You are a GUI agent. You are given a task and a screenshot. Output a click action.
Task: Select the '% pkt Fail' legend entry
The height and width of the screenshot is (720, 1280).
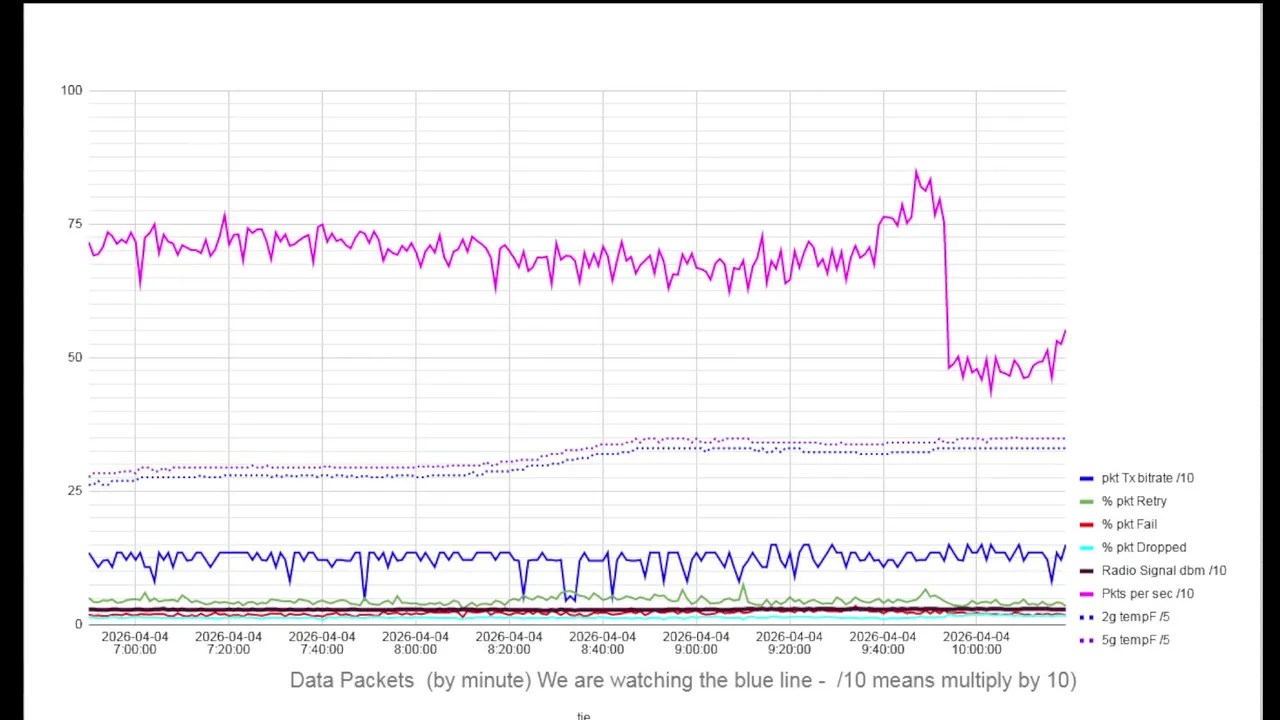(x=1118, y=524)
